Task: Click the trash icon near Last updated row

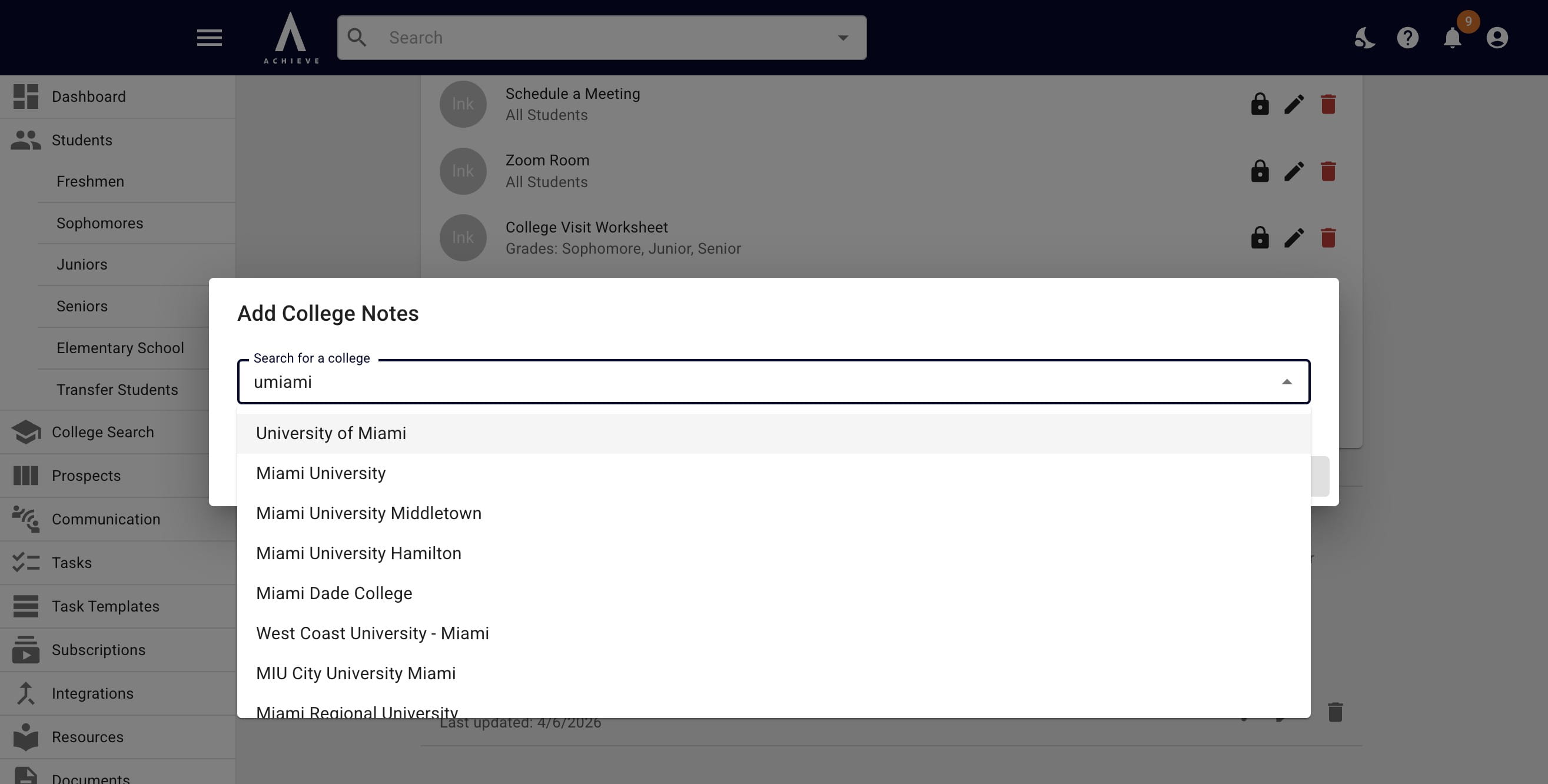Action: (x=1336, y=712)
